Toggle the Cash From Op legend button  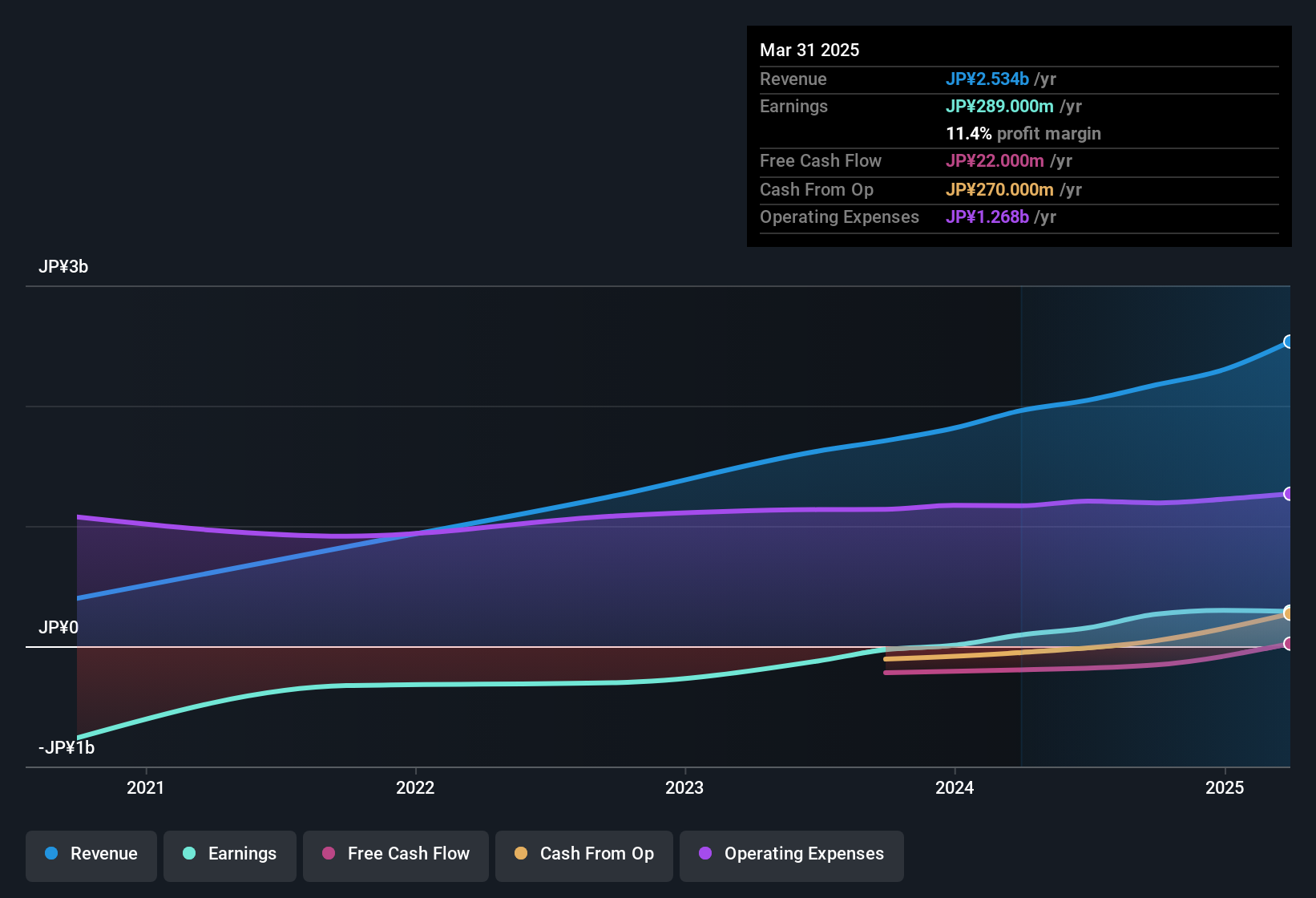[x=584, y=855]
